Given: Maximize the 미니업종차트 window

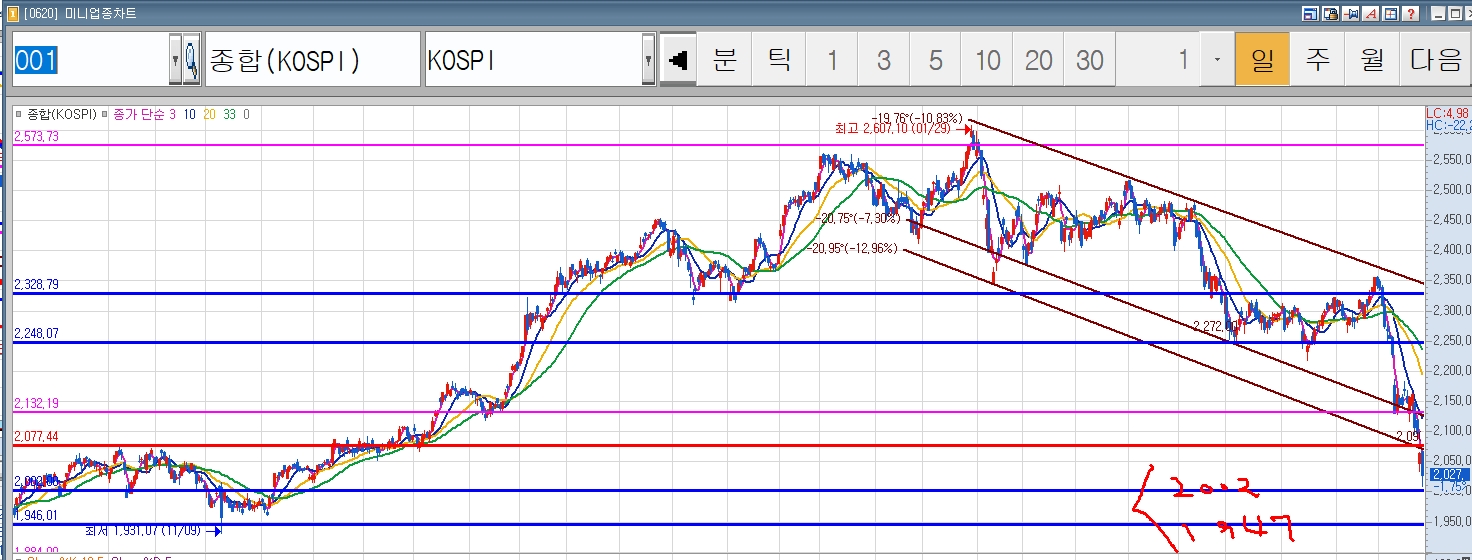Looking at the screenshot, I should tap(1455, 14).
